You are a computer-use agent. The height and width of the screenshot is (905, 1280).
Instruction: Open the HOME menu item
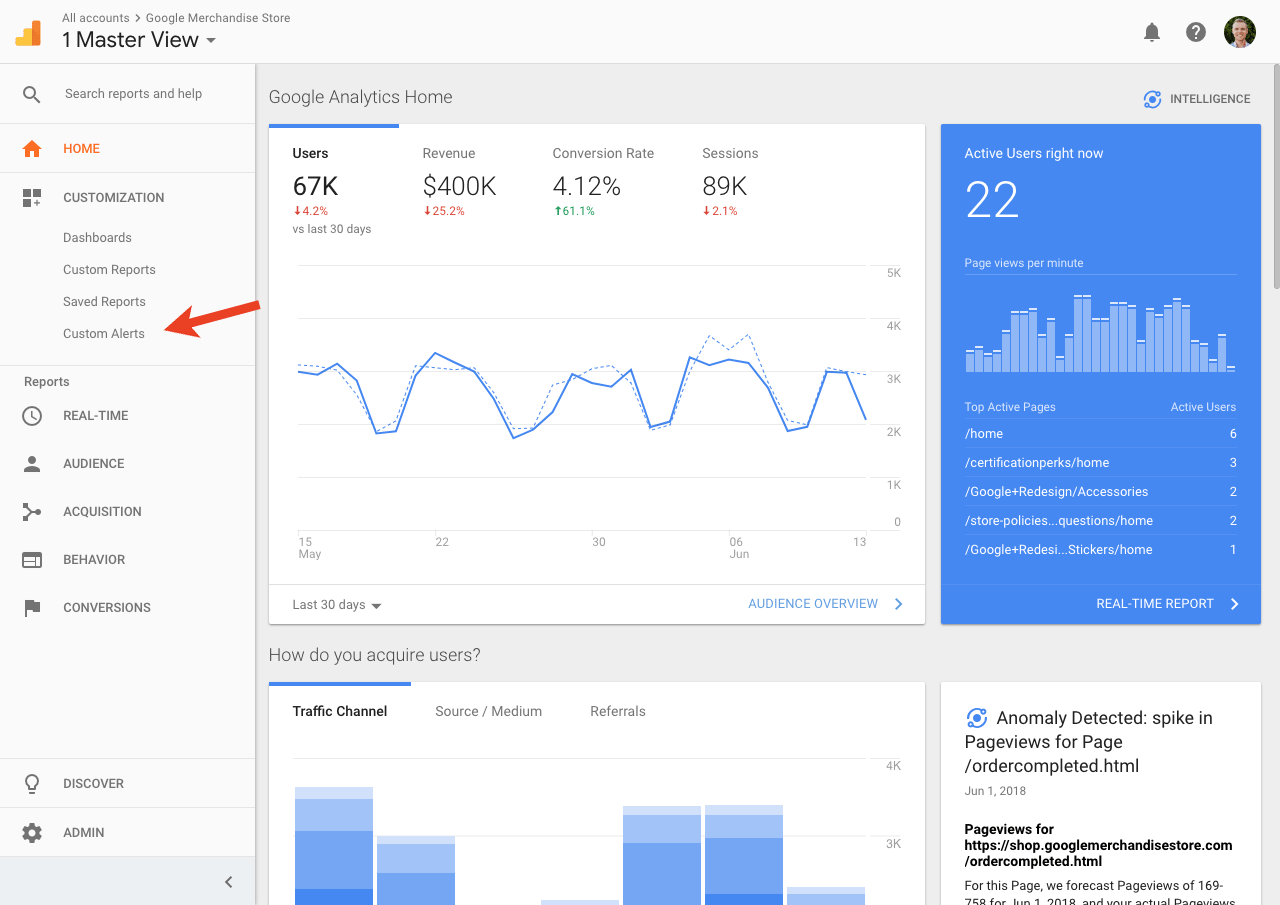pyautogui.click(x=128, y=149)
